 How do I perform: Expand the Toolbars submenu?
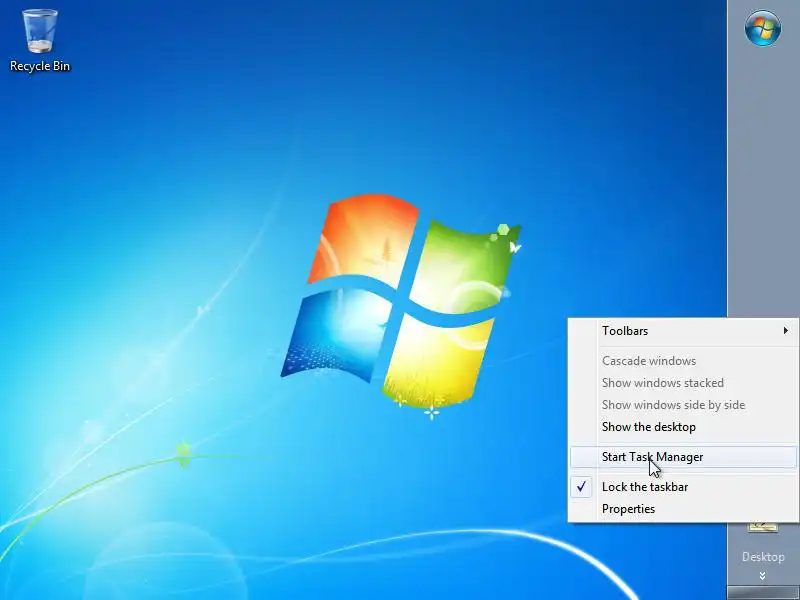coord(683,331)
